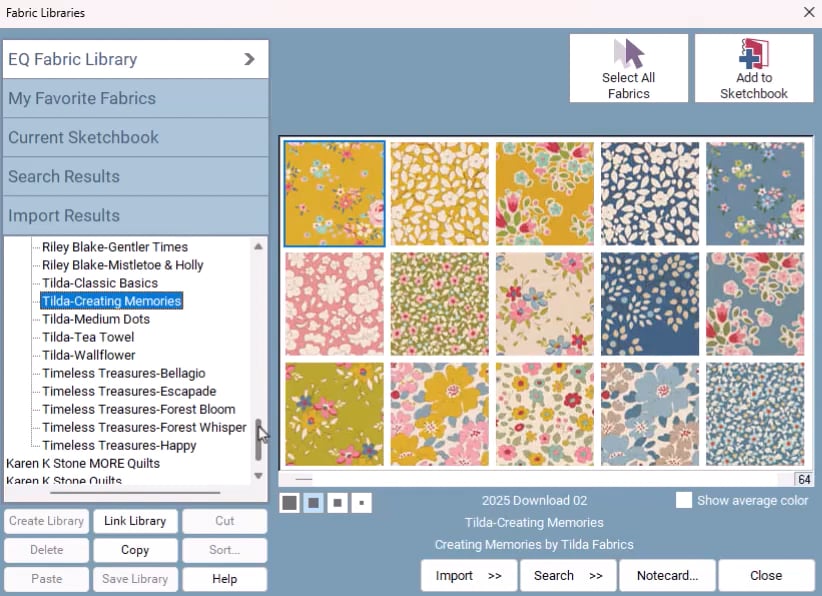The height and width of the screenshot is (596, 822).
Task: Select Timeless Treasures-Forest Bloom in tree
Action: (x=139, y=409)
